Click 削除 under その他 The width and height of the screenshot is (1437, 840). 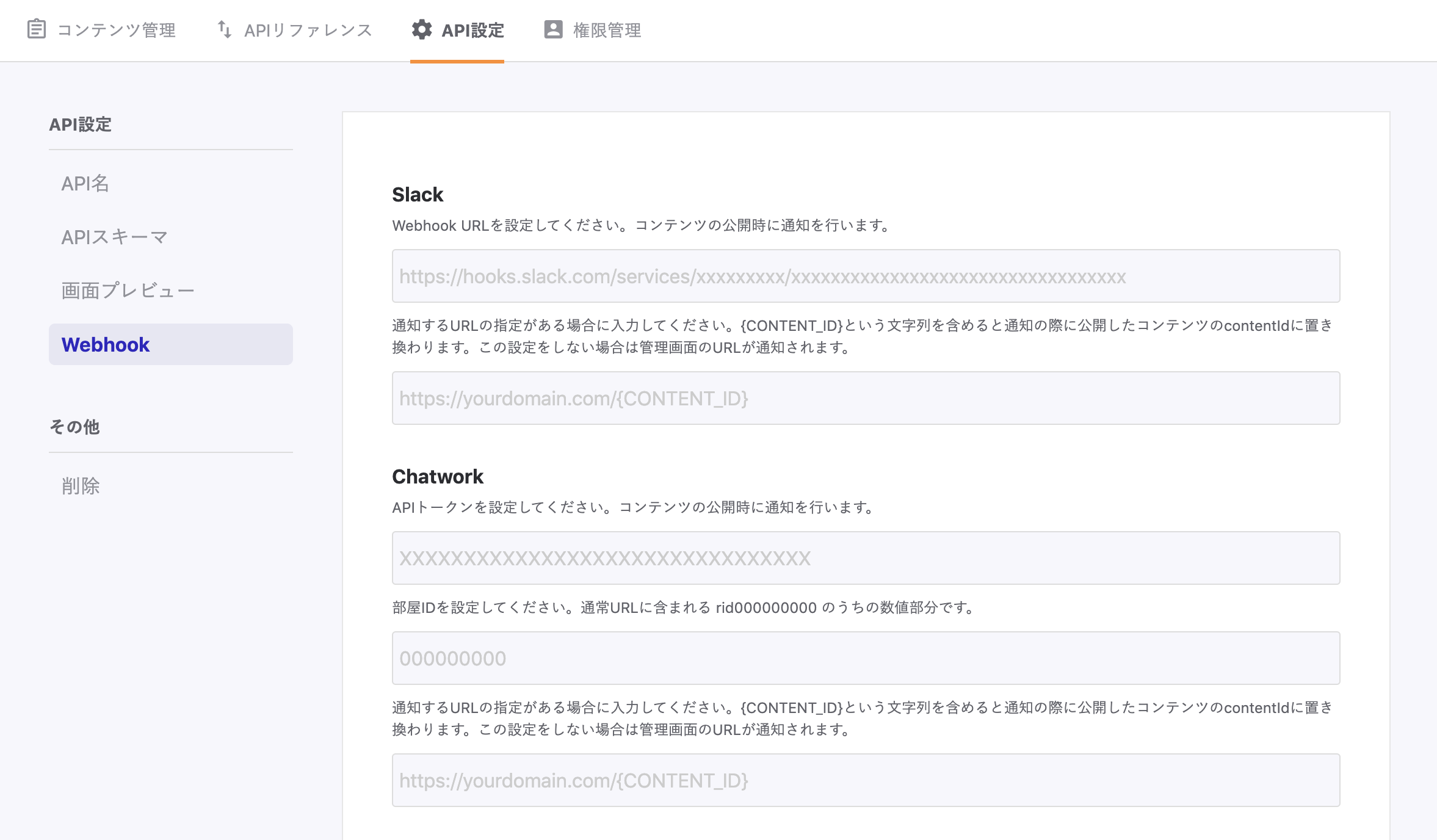(x=81, y=486)
